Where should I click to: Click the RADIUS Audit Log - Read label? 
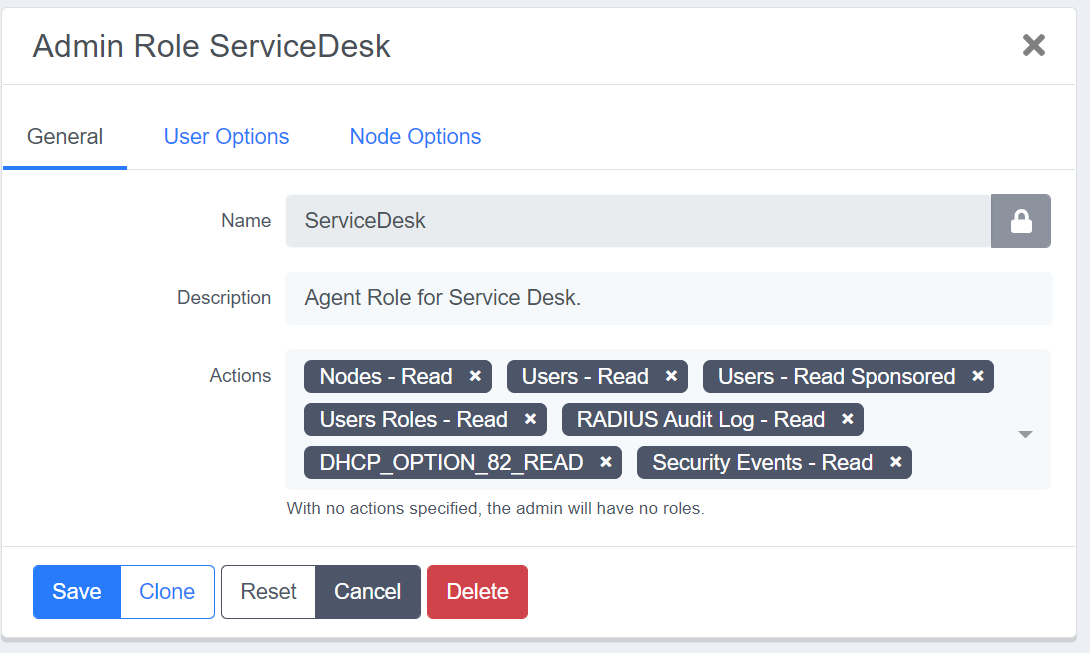coord(701,419)
